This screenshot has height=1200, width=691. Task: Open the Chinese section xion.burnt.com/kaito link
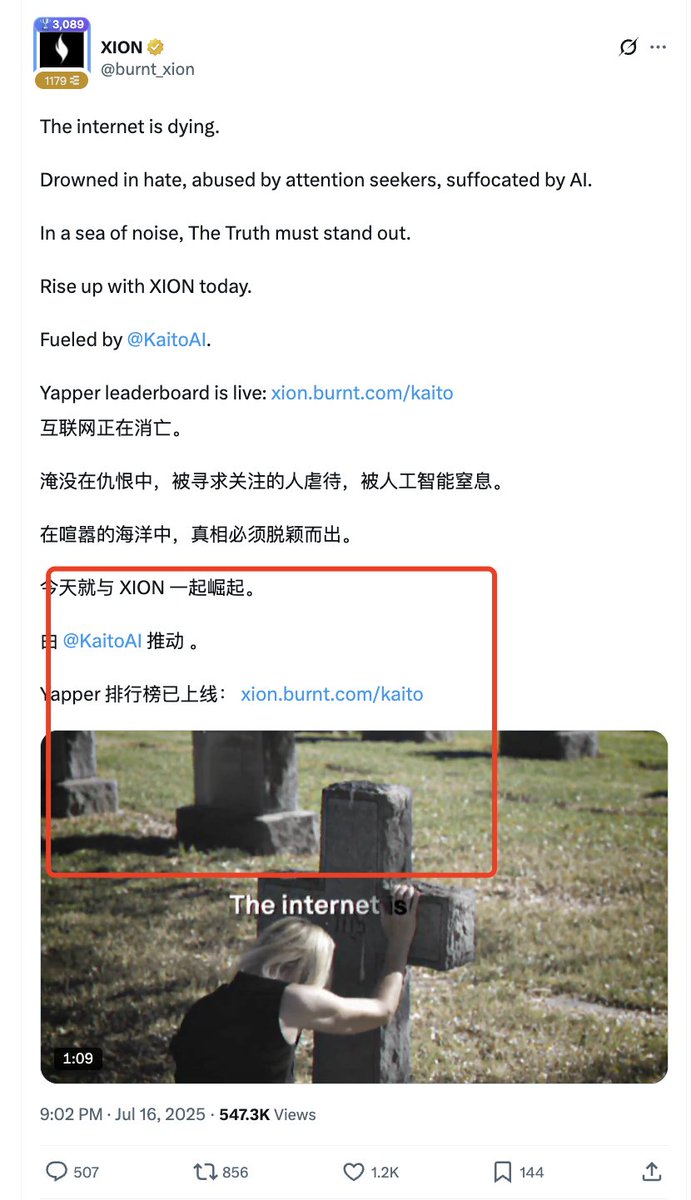point(332,694)
